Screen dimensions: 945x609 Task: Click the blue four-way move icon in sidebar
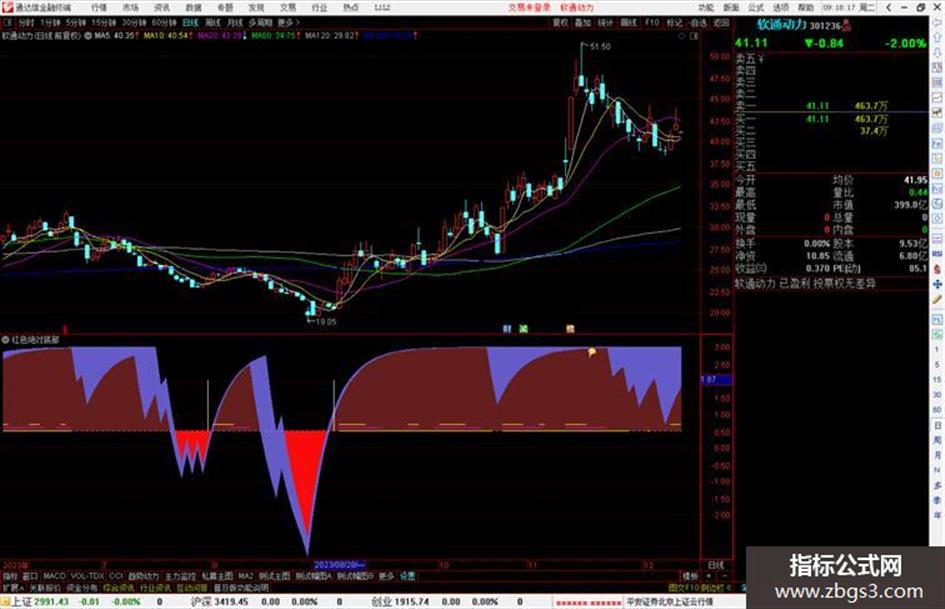click(938, 283)
